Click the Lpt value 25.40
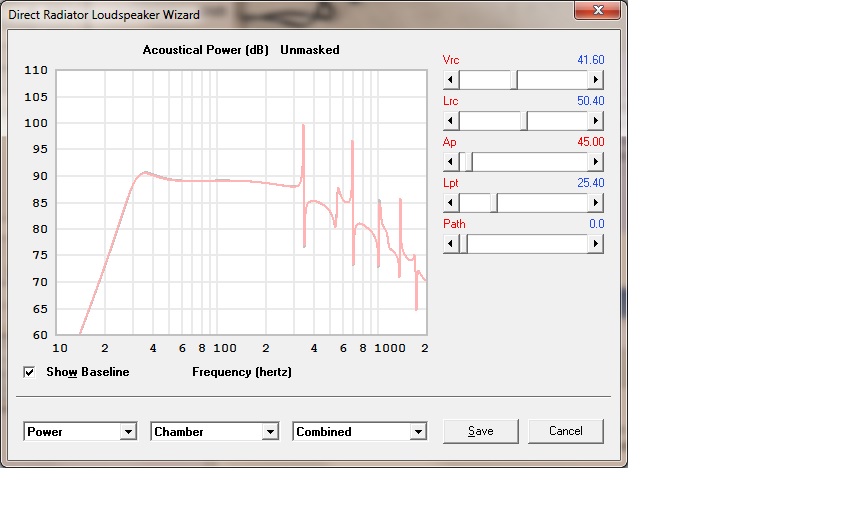The width and height of the screenshot is (866, 505). pyautogui.click(x=590, y=182)
